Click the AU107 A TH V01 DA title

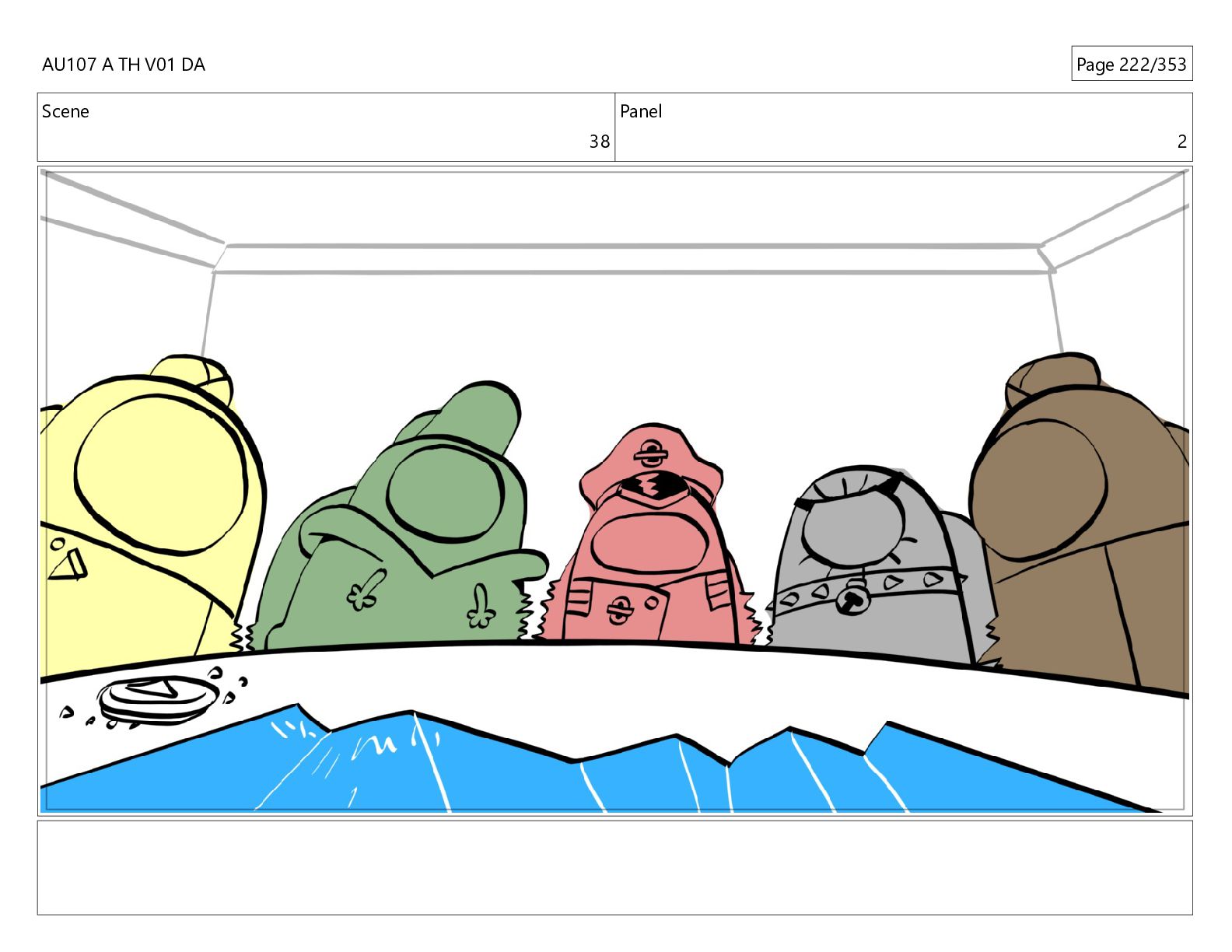(x=124, y=65)
